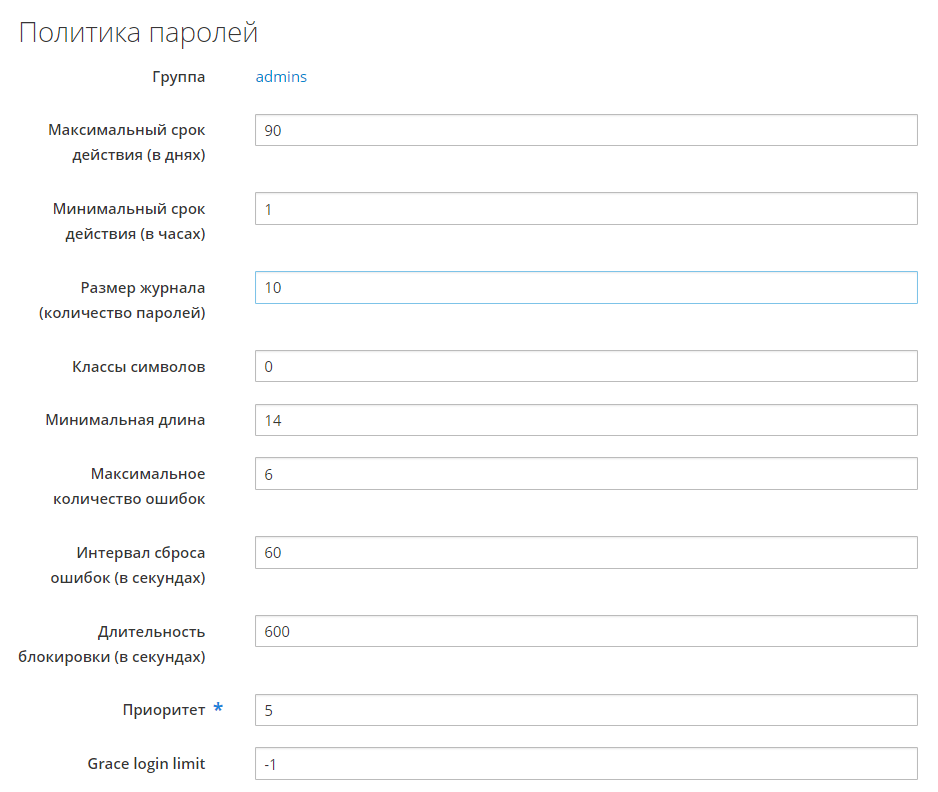Select the history size field containing 10
This screenshot has width=938, height=792.
pos(586,288)
